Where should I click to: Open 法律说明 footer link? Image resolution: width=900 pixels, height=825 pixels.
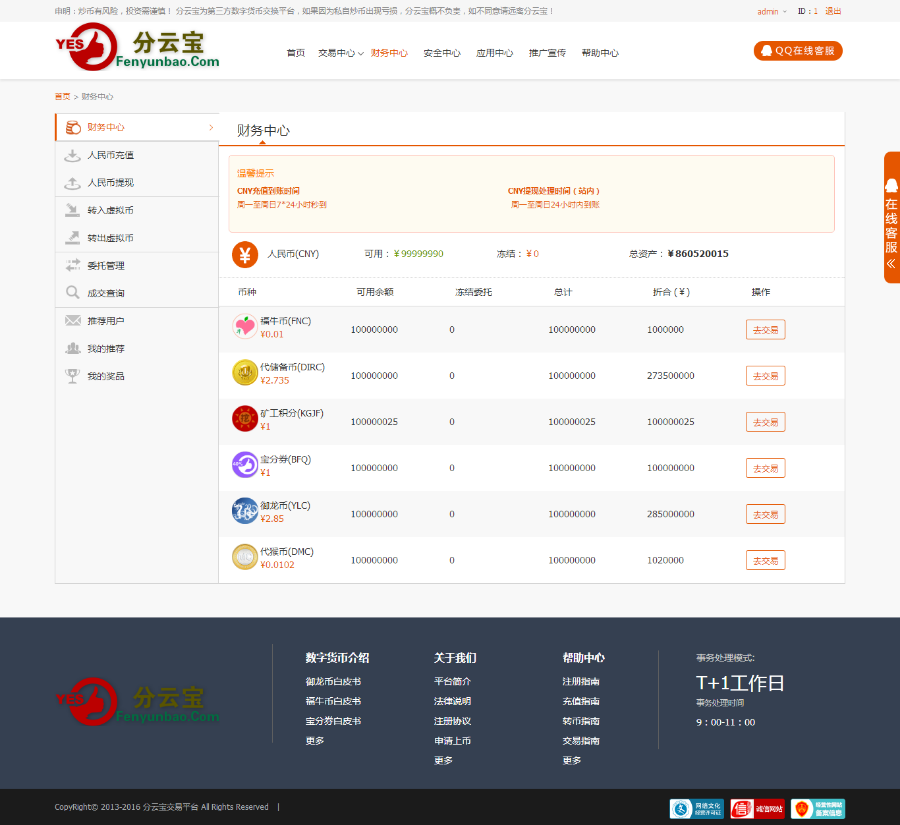(x=452, y=701)
